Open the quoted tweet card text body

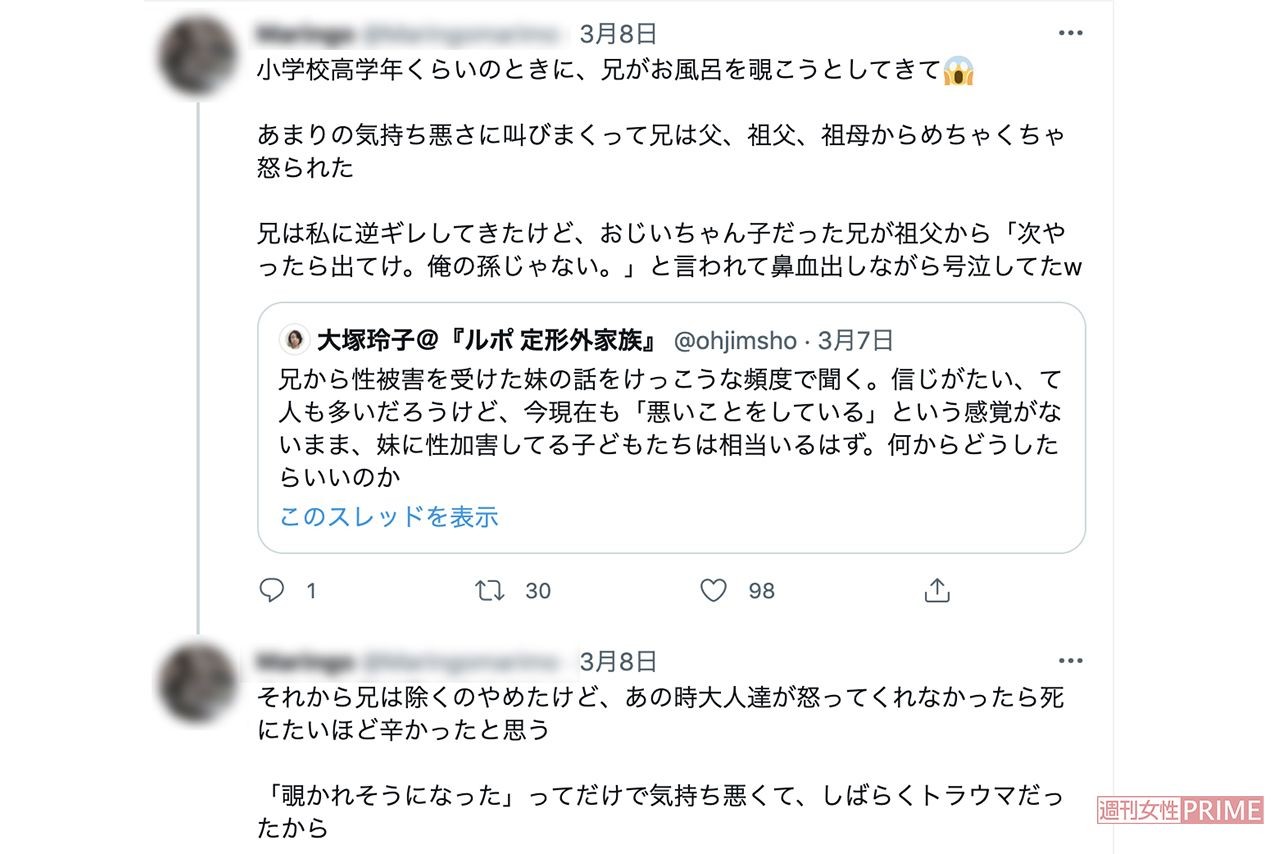(668, 427)
